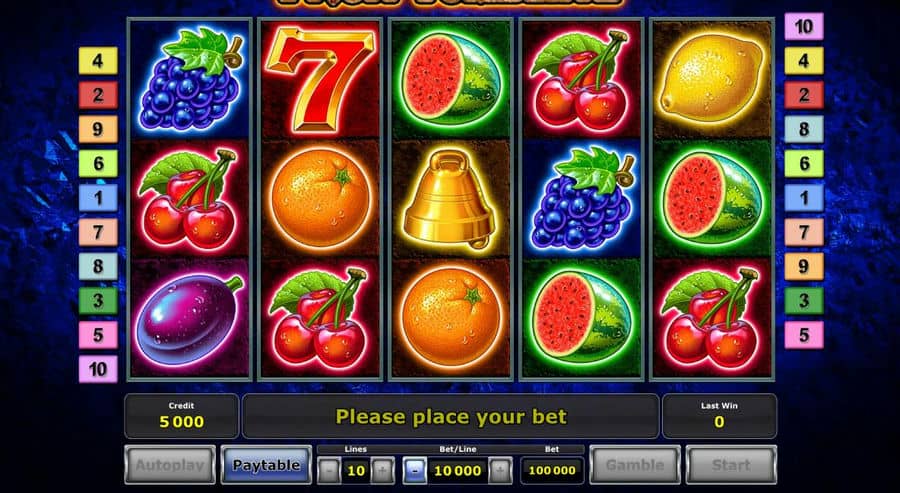Click the red 7 symbol
The image size is (900, 493).
pos(320,79)
